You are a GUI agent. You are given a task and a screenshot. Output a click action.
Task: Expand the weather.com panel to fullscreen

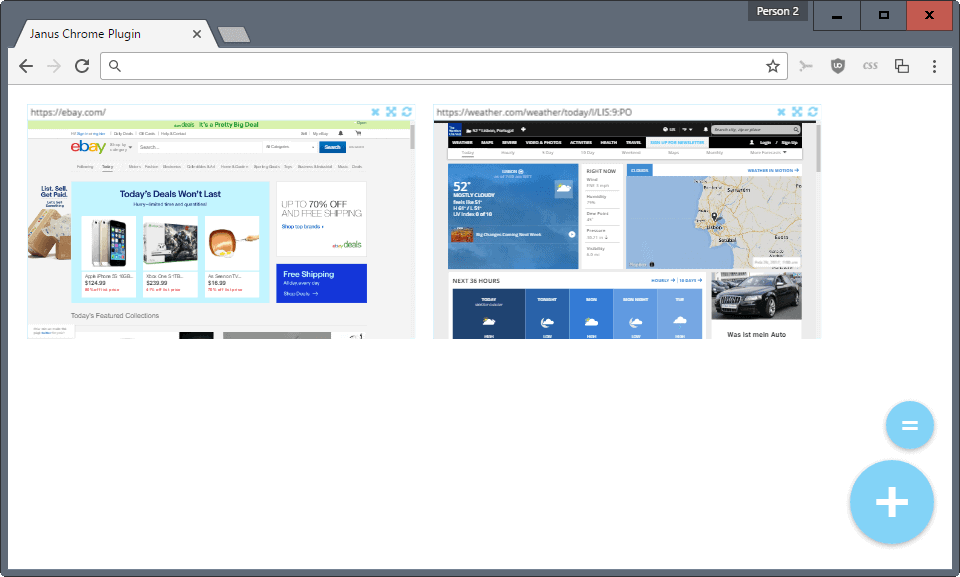(797, 112)
